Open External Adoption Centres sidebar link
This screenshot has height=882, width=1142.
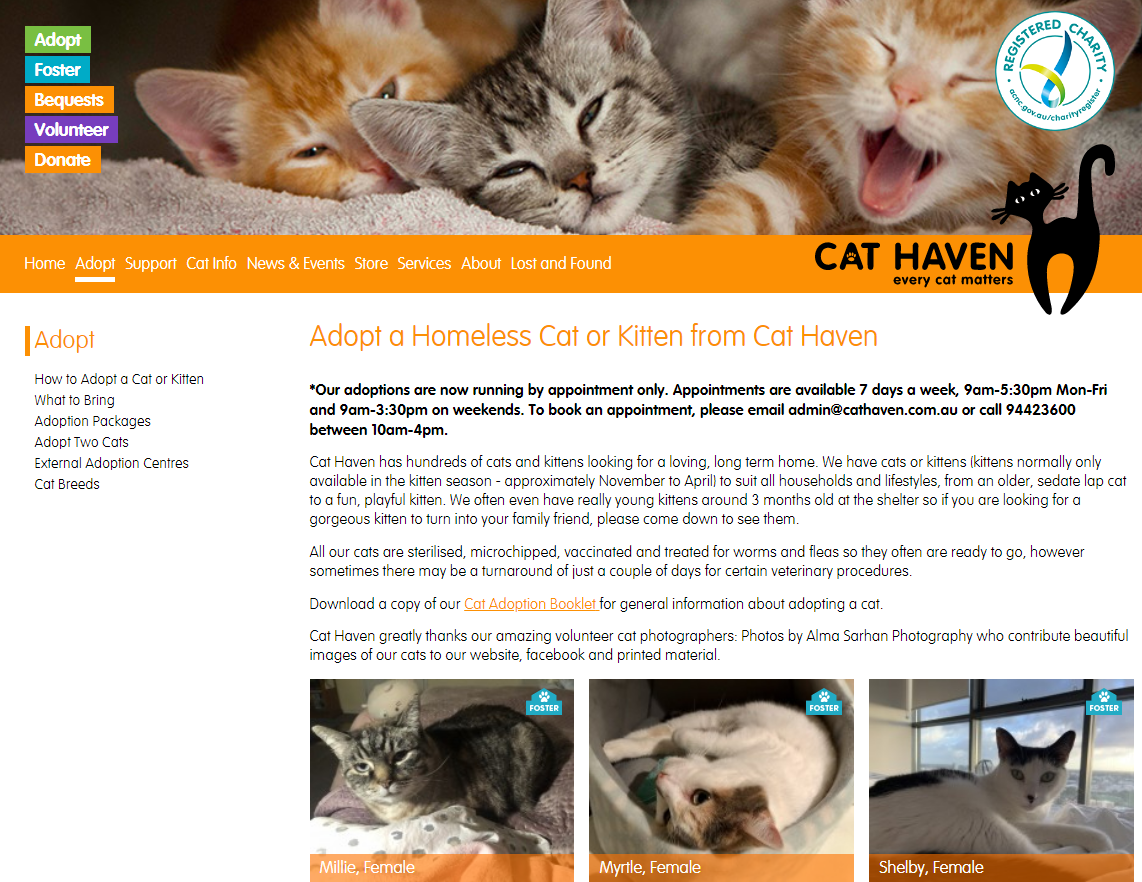(111, 463)
